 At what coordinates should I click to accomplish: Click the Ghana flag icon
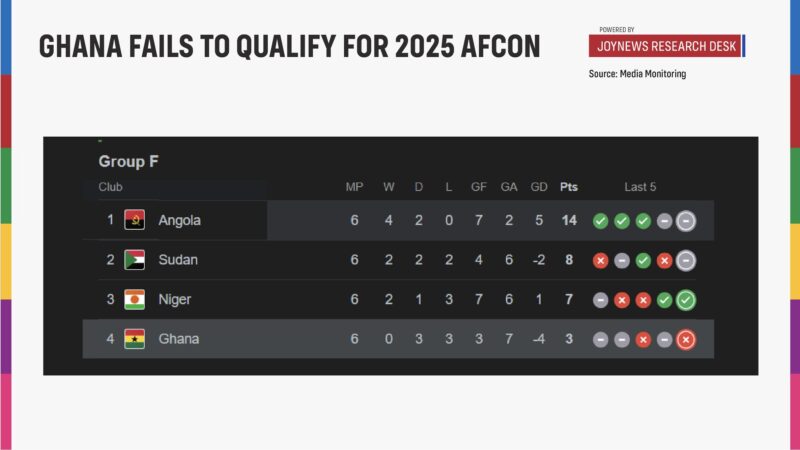[x=134, y=339]
